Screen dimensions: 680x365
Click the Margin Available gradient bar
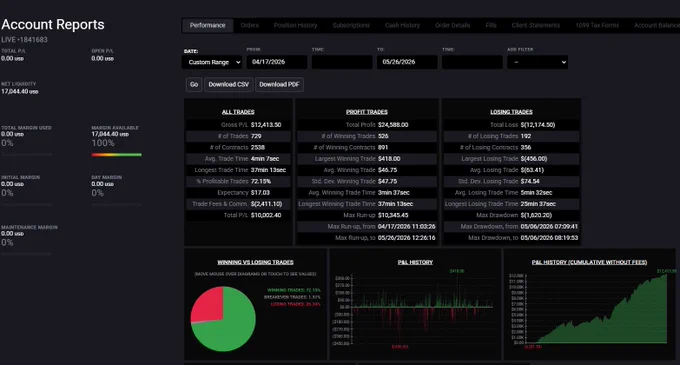[116, 155]
